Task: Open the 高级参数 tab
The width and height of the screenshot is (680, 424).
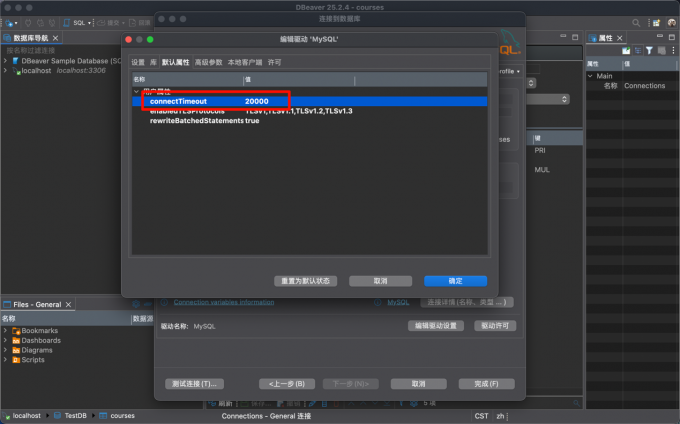Action: 208,62
